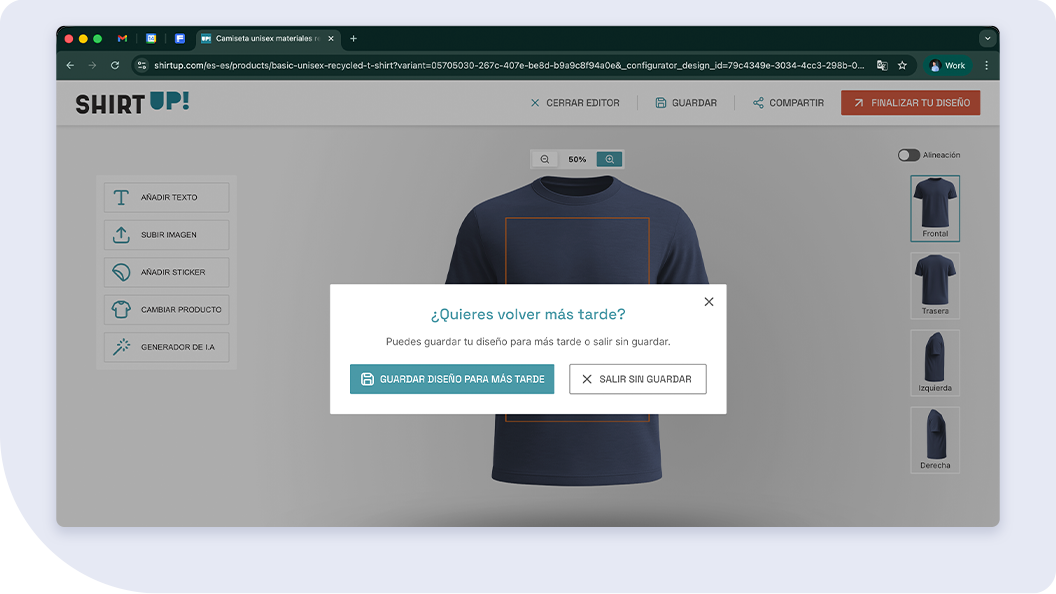The height and width of the screenshot is (594, 1056).
Task: Close the Camiseta unisex tab
Action: 331,38
